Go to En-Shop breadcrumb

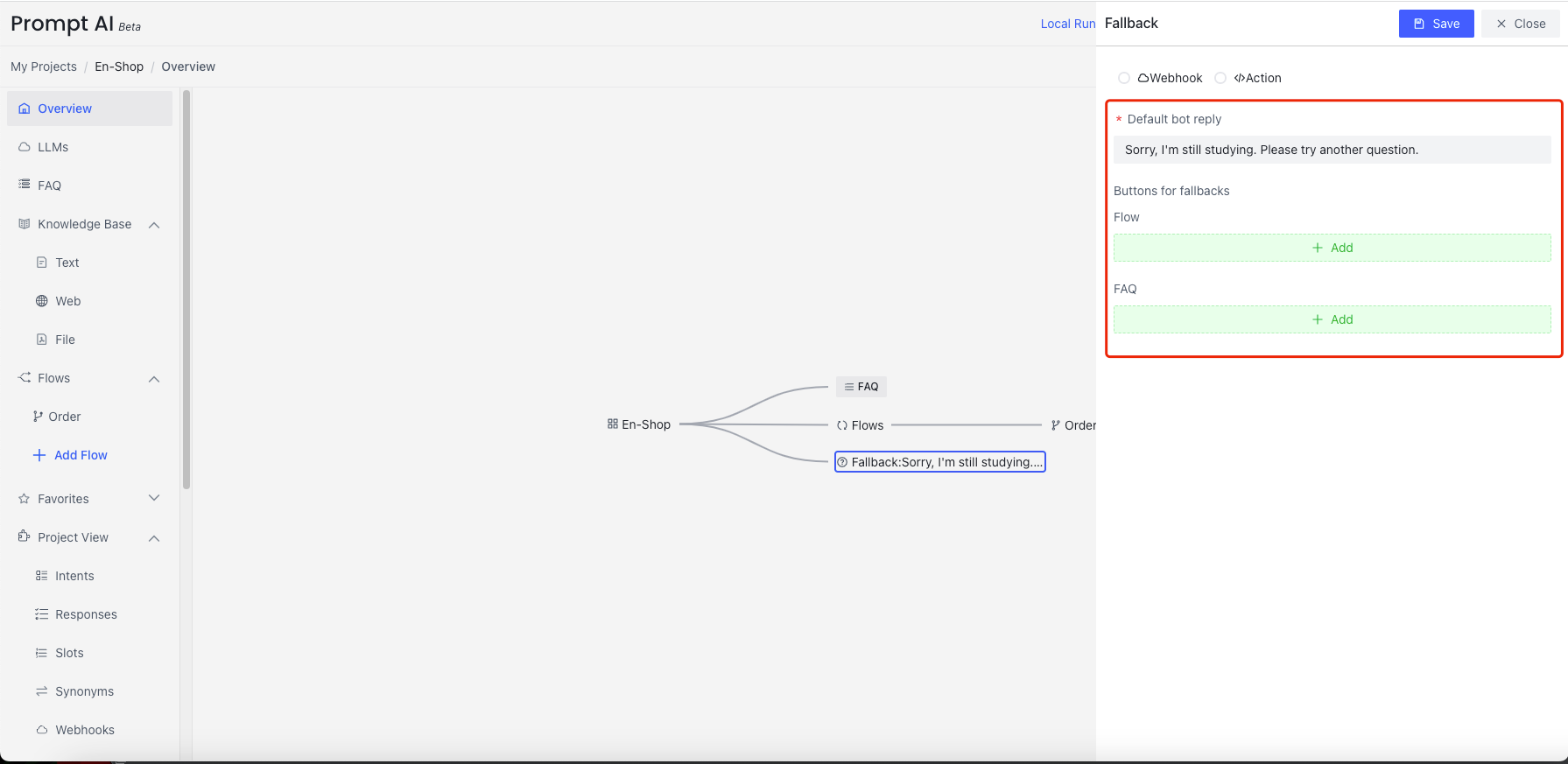tap(119, 67)
